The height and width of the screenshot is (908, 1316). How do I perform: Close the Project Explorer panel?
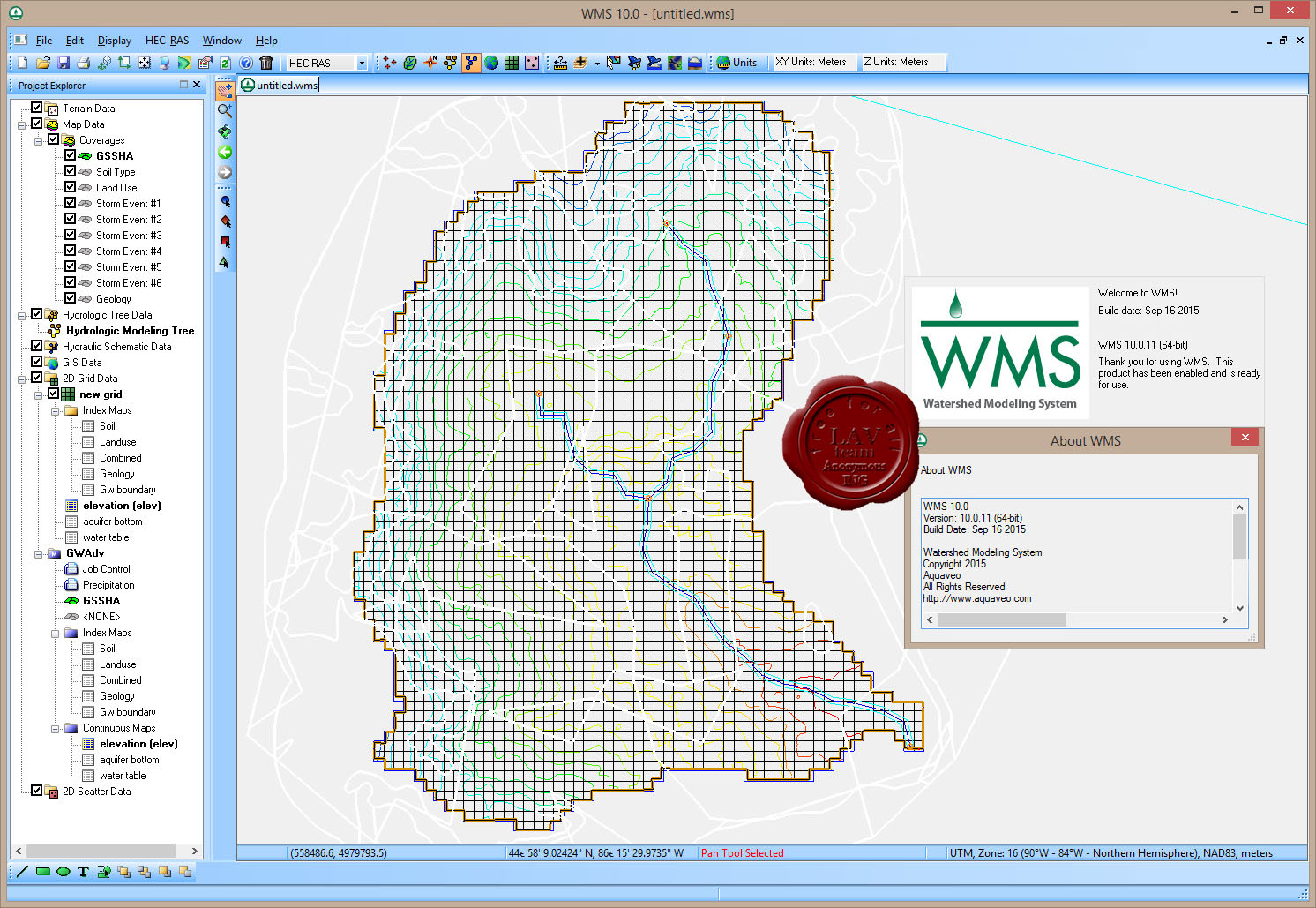197,85
